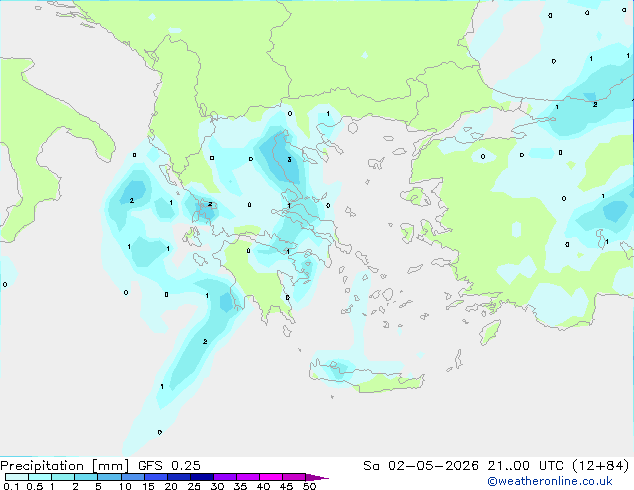Viewport: 634px width, 490px height.
Task: Click the '21:00 UTC' time text
Action: coord(525,466)
